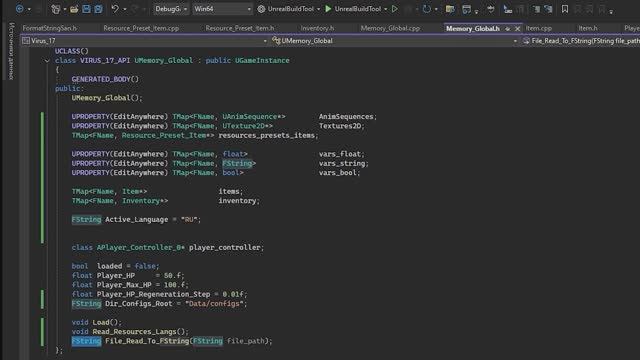Click UGameInstance base class name
This screenshot has width=640, height=360.
click(262, 60)
